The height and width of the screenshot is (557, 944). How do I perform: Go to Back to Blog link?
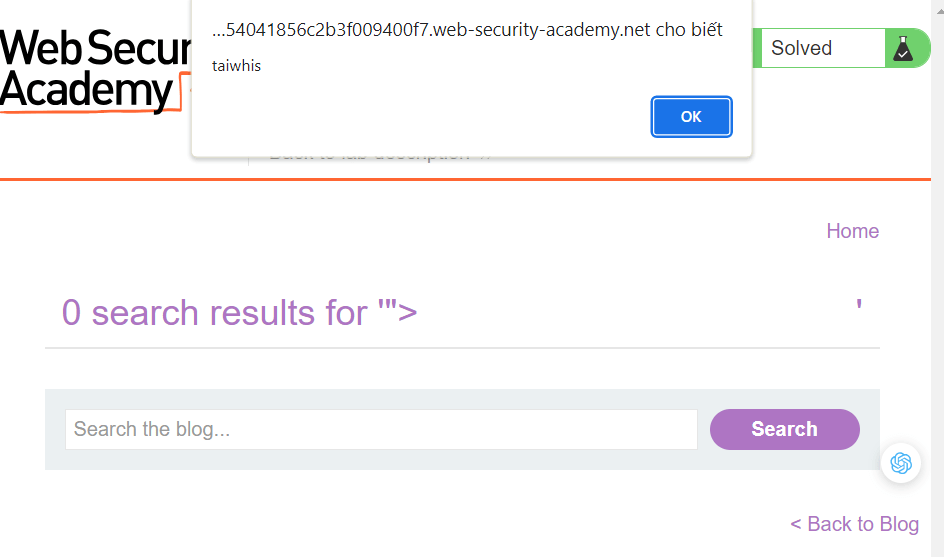(854, 524)
